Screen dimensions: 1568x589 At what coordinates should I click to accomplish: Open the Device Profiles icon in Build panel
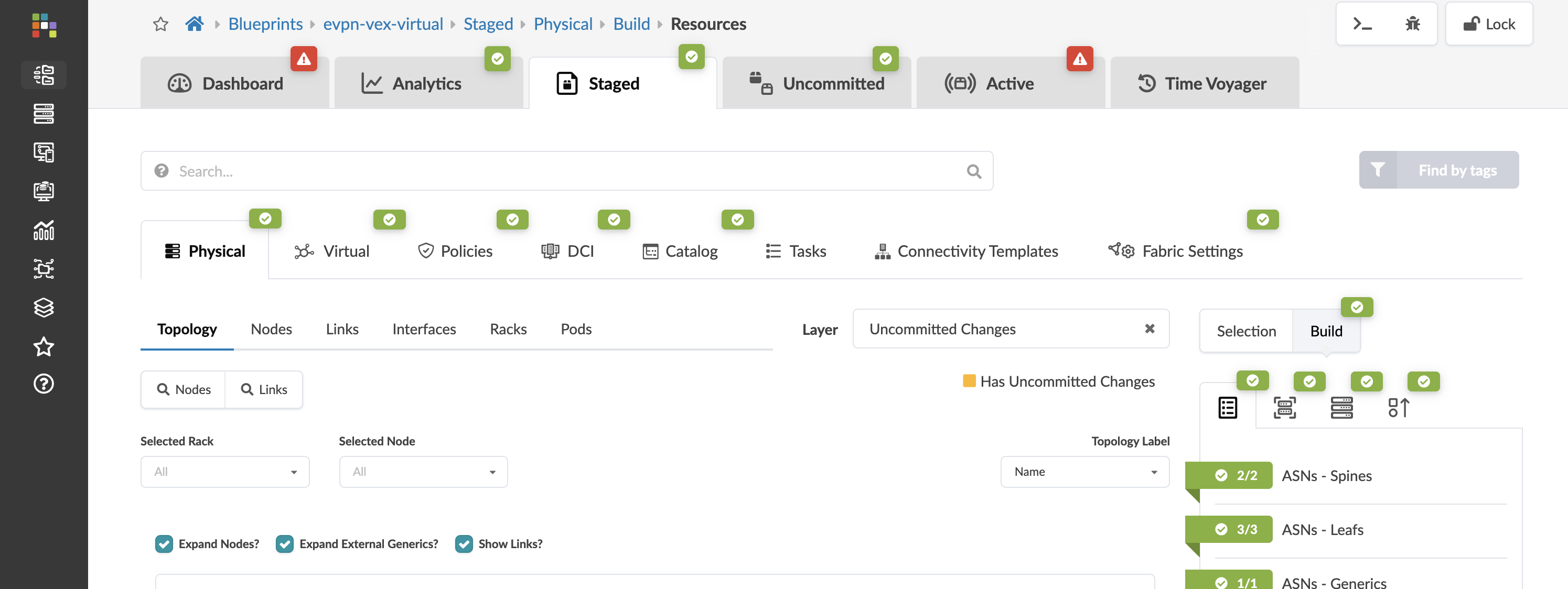[x=1284, y=408]
